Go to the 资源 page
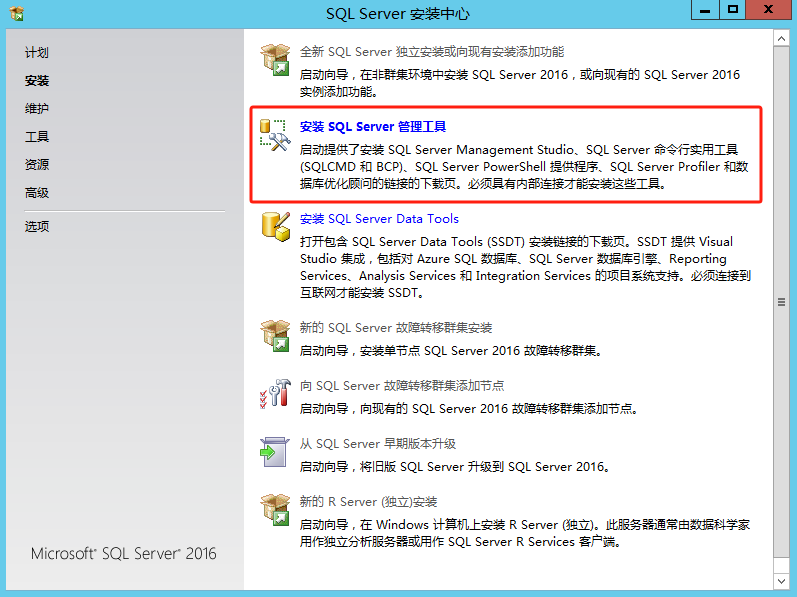The width and height of the screenshot is (797, 597). (37, 165)
